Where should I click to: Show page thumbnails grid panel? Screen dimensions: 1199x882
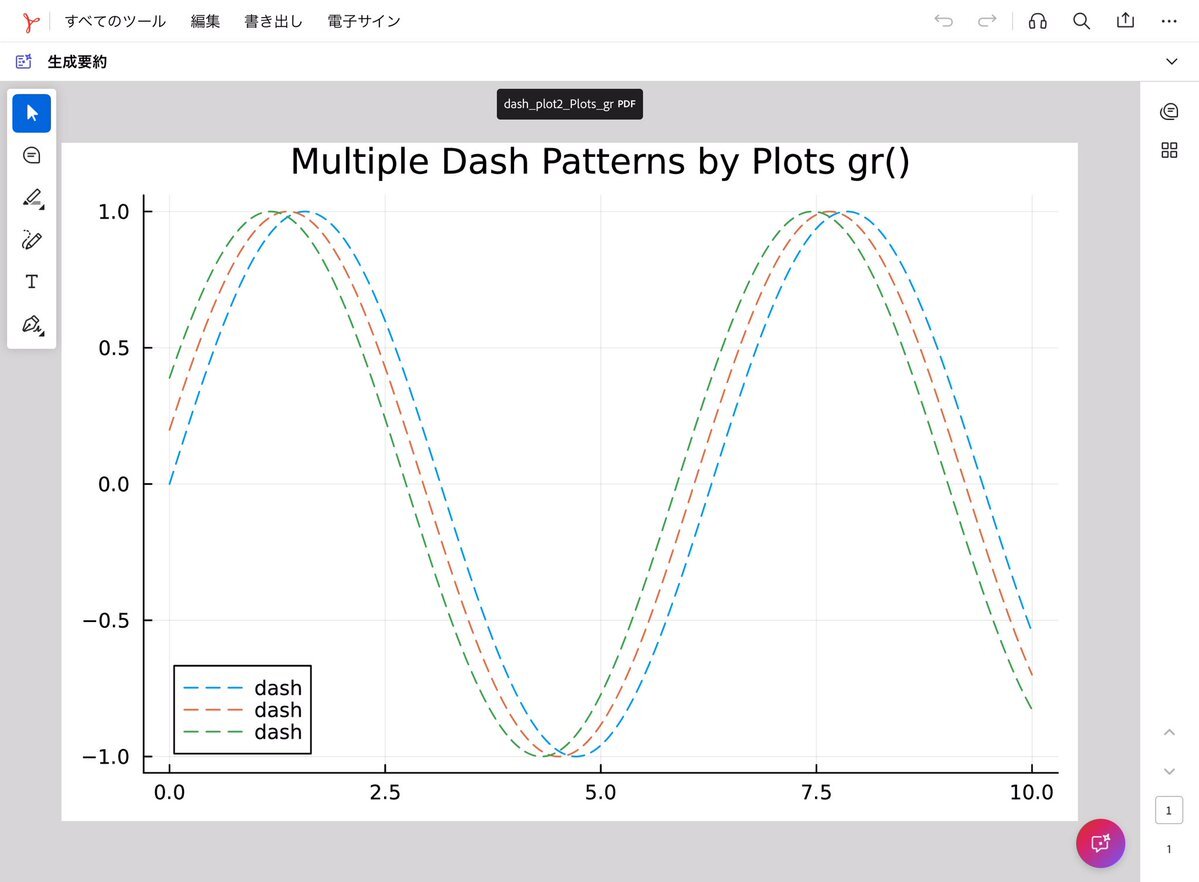pyautogui.click(x=1168, y=150)
